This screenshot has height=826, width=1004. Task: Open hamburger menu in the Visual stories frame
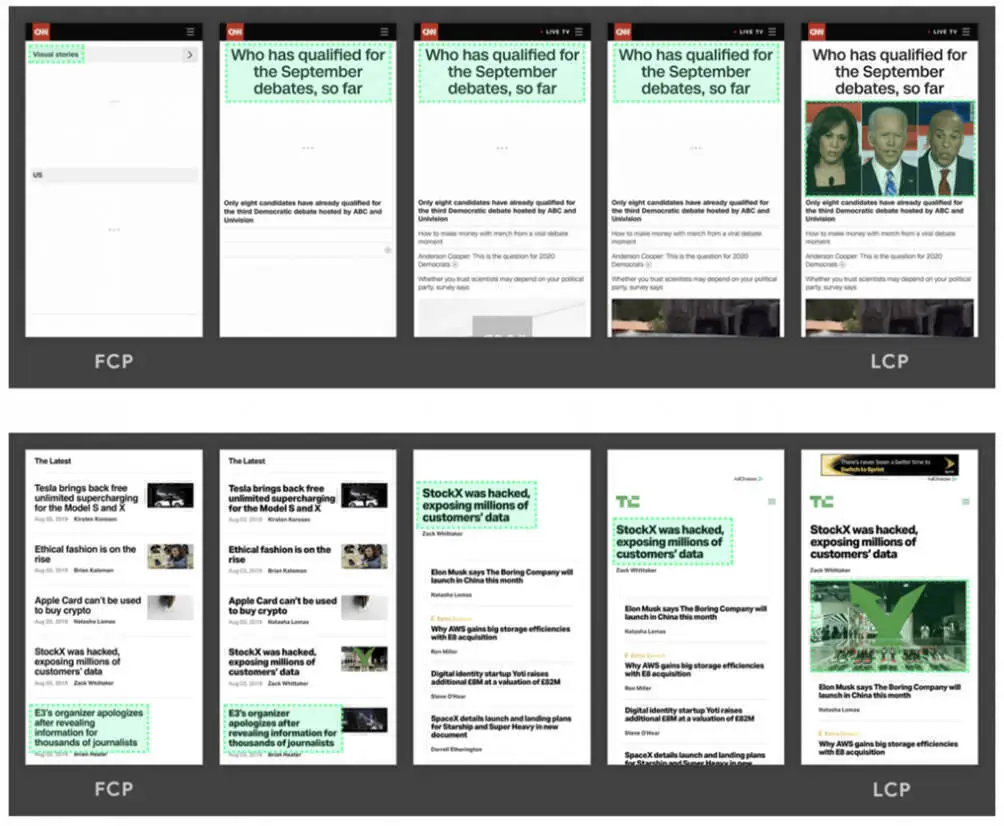tap(190, 32)
